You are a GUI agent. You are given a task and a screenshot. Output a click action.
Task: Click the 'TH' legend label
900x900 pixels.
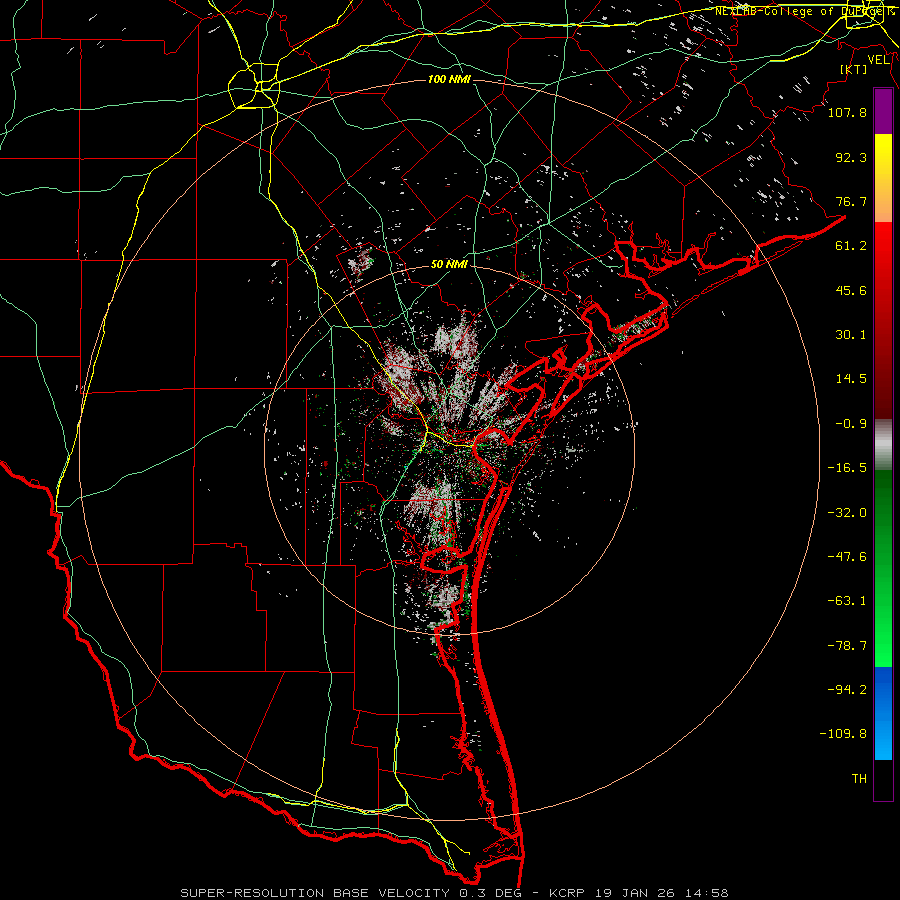859,779
